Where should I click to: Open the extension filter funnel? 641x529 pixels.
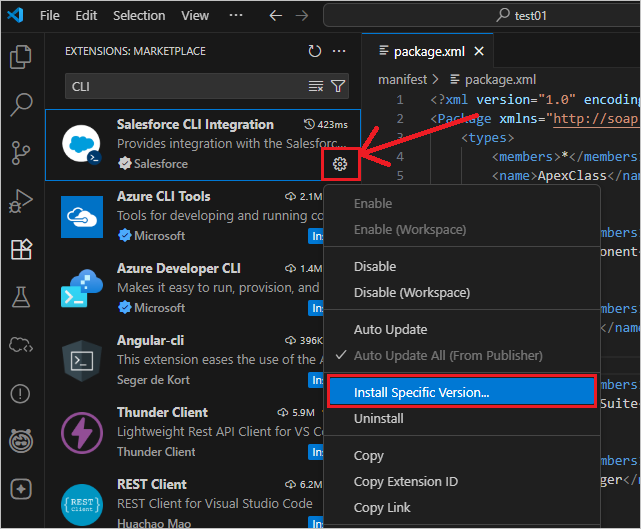[338, 86]
